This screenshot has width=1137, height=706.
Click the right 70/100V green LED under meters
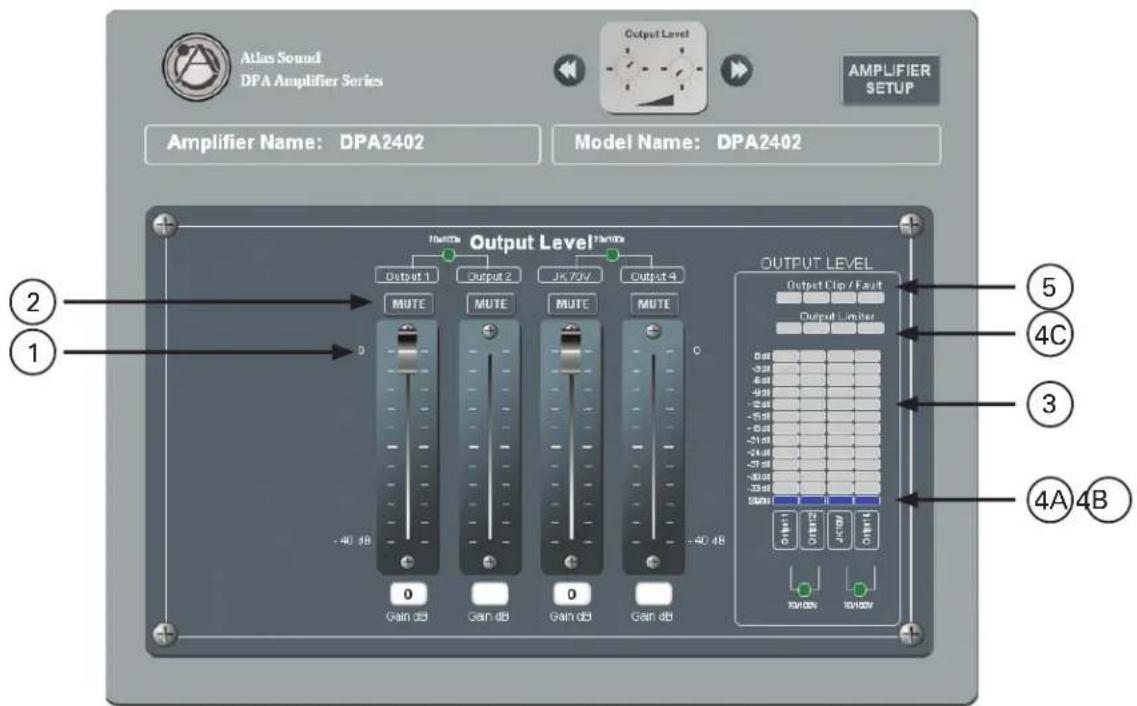[860, 589]
